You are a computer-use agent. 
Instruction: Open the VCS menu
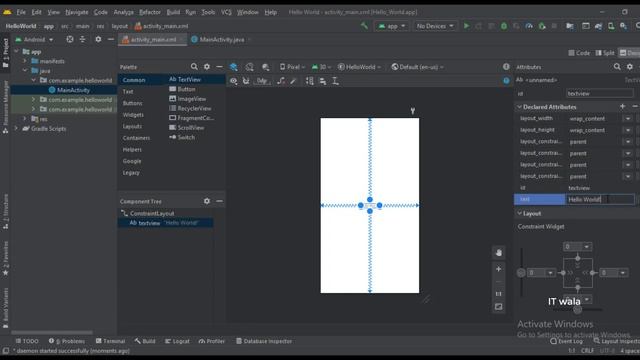click(226, 12)
